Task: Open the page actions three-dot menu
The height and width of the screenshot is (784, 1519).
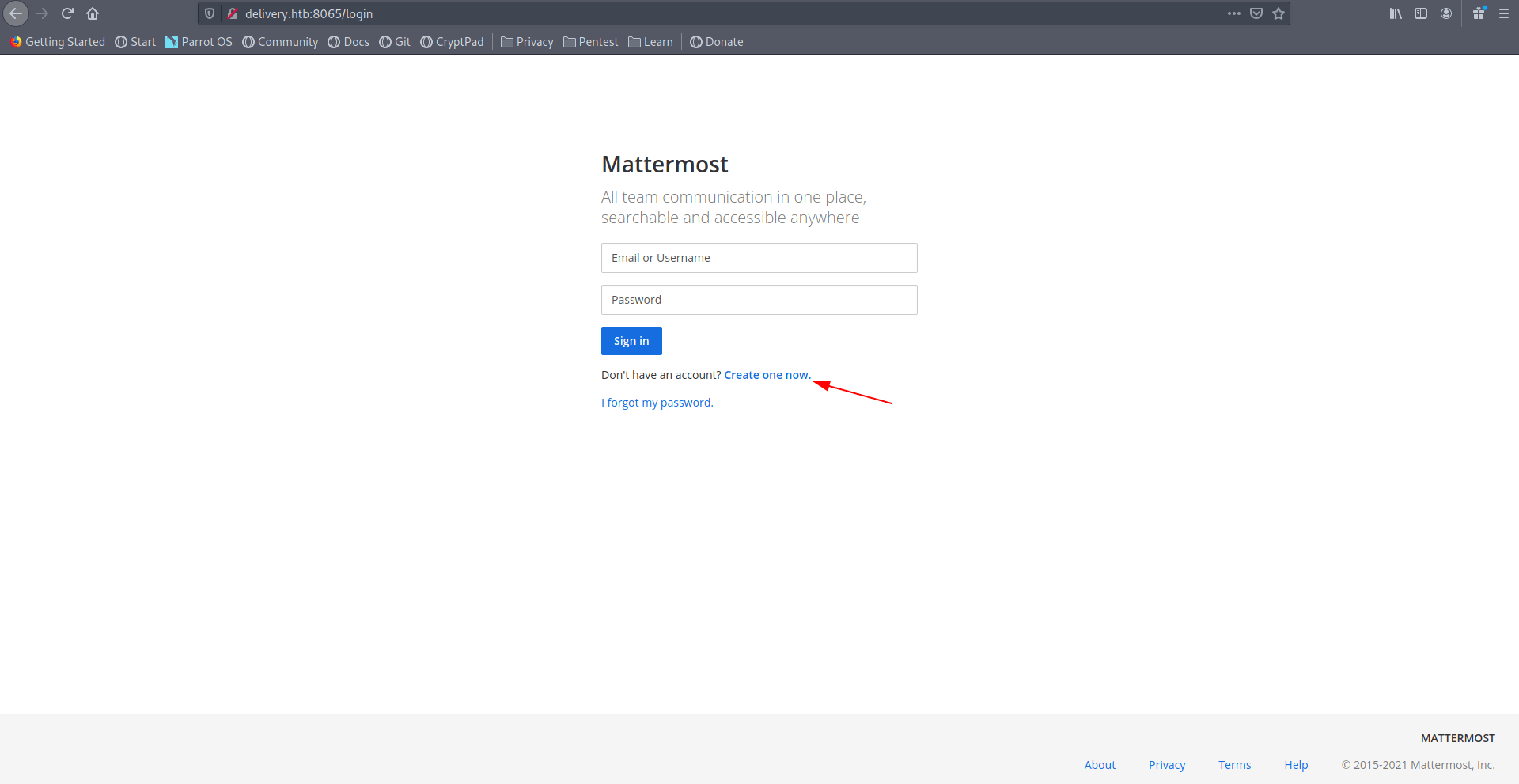Action: tap(1234, 13)
